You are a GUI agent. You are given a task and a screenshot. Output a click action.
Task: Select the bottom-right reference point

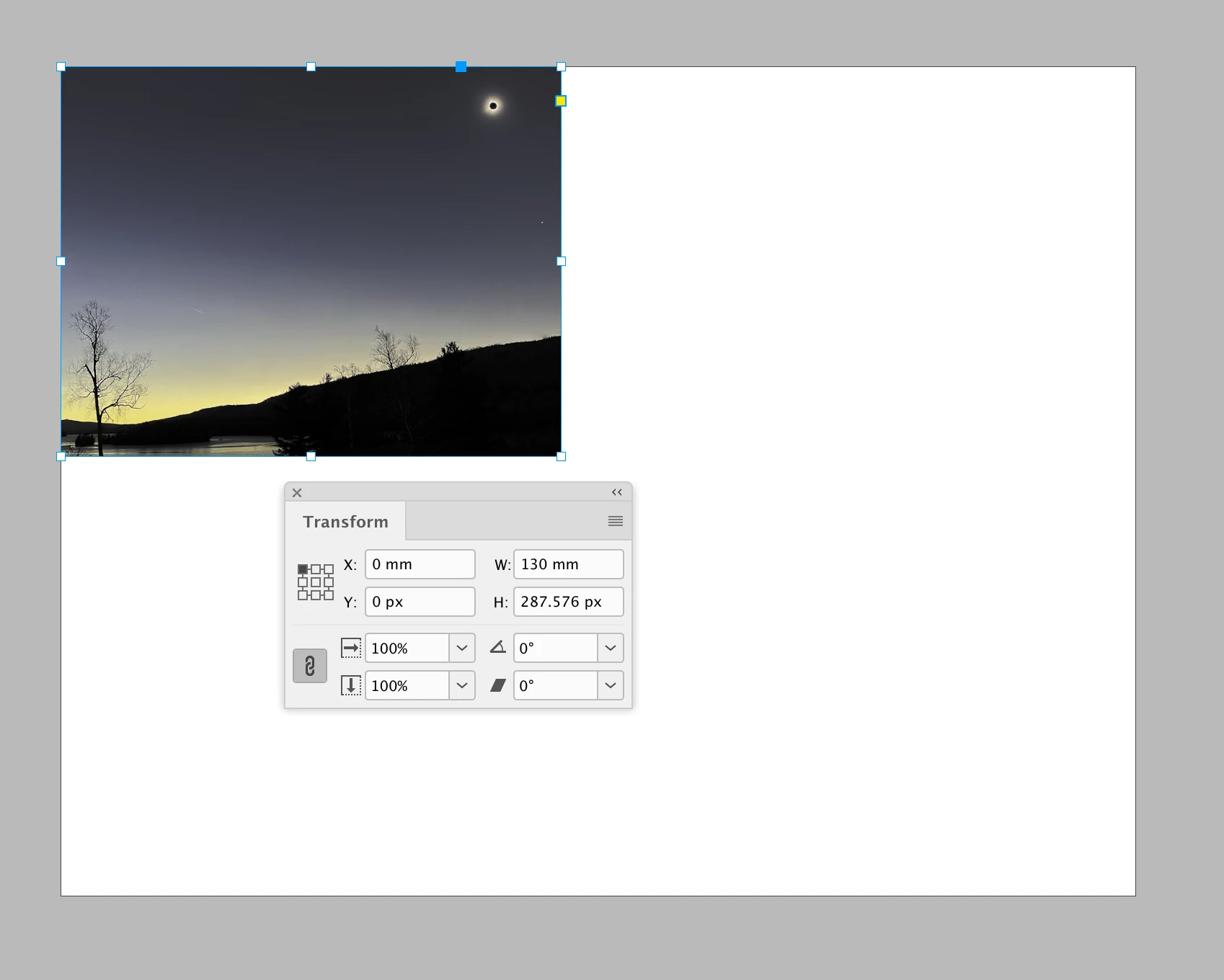329,595
